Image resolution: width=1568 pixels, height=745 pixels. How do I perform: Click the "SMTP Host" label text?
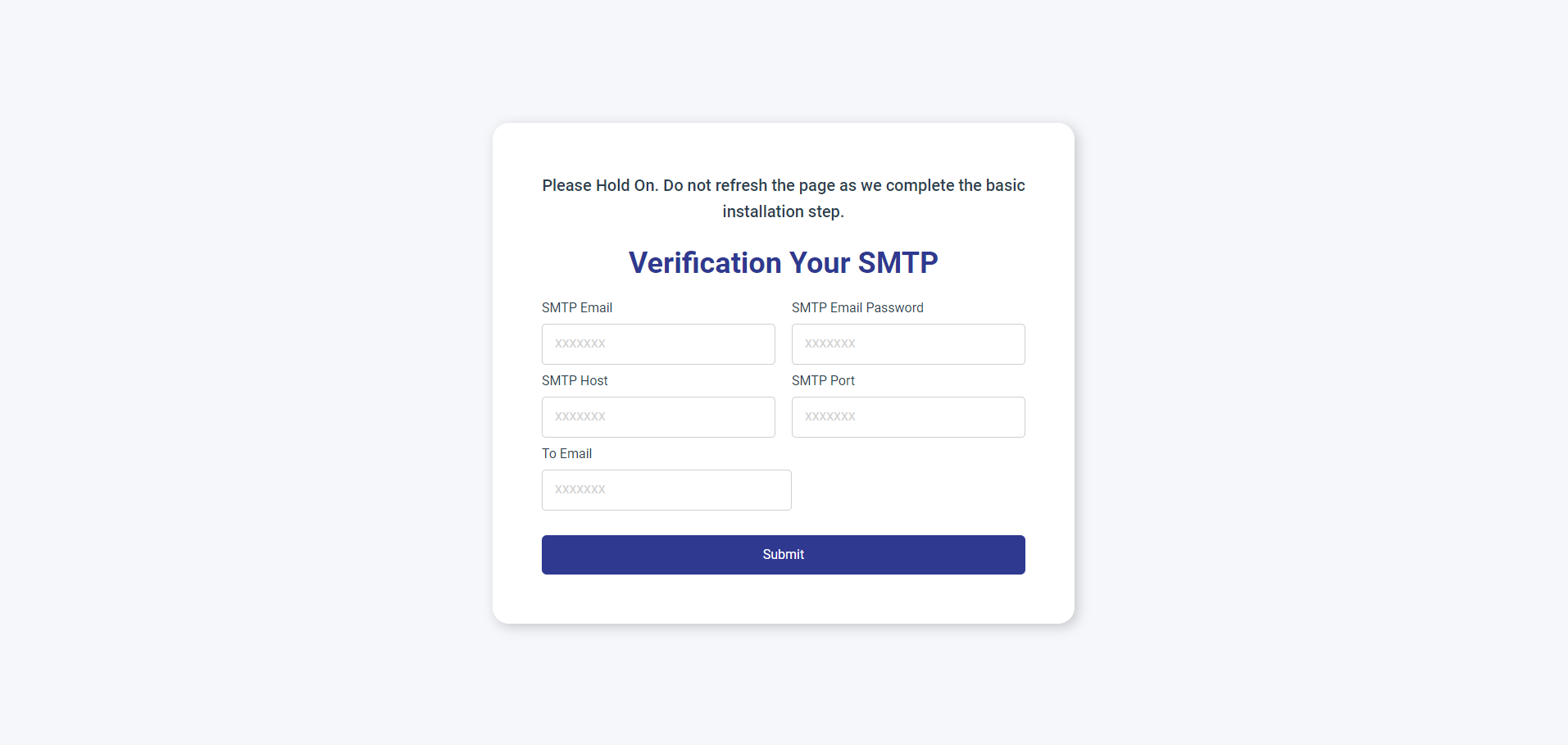coord(575,381)
